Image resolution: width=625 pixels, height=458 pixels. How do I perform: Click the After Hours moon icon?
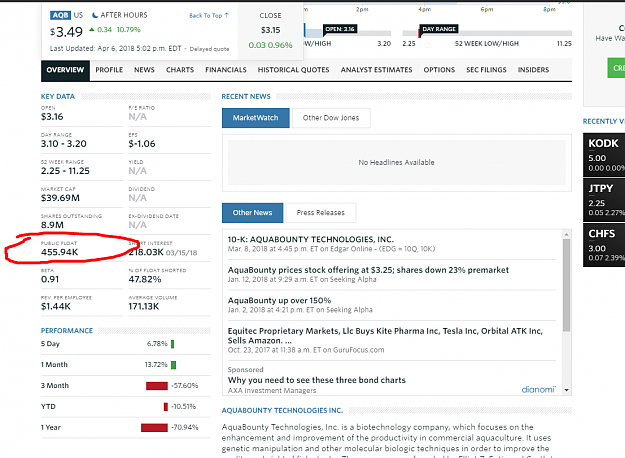coord(95,15)
